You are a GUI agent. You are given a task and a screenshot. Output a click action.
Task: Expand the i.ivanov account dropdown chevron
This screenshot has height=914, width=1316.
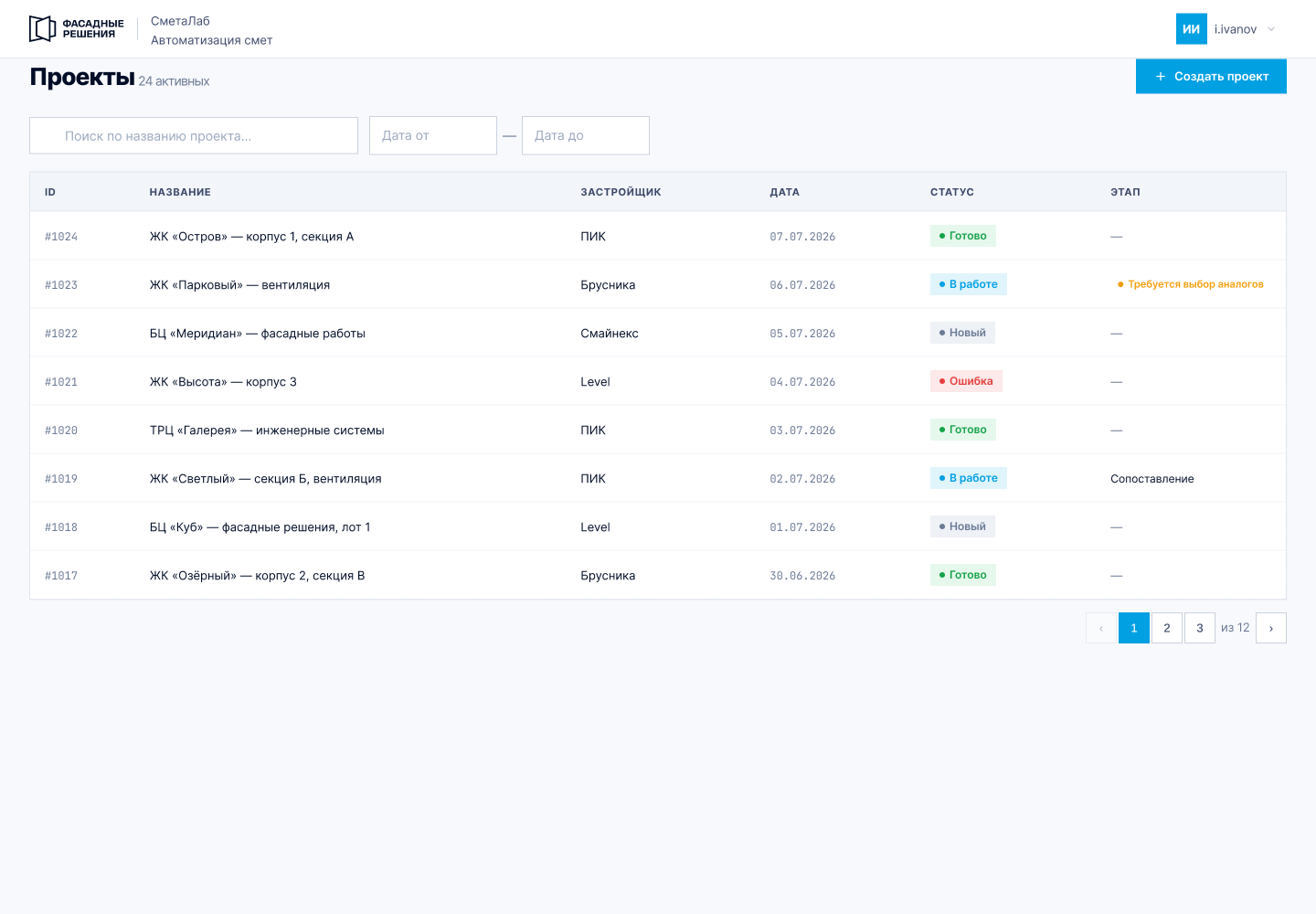[1271, 29]
